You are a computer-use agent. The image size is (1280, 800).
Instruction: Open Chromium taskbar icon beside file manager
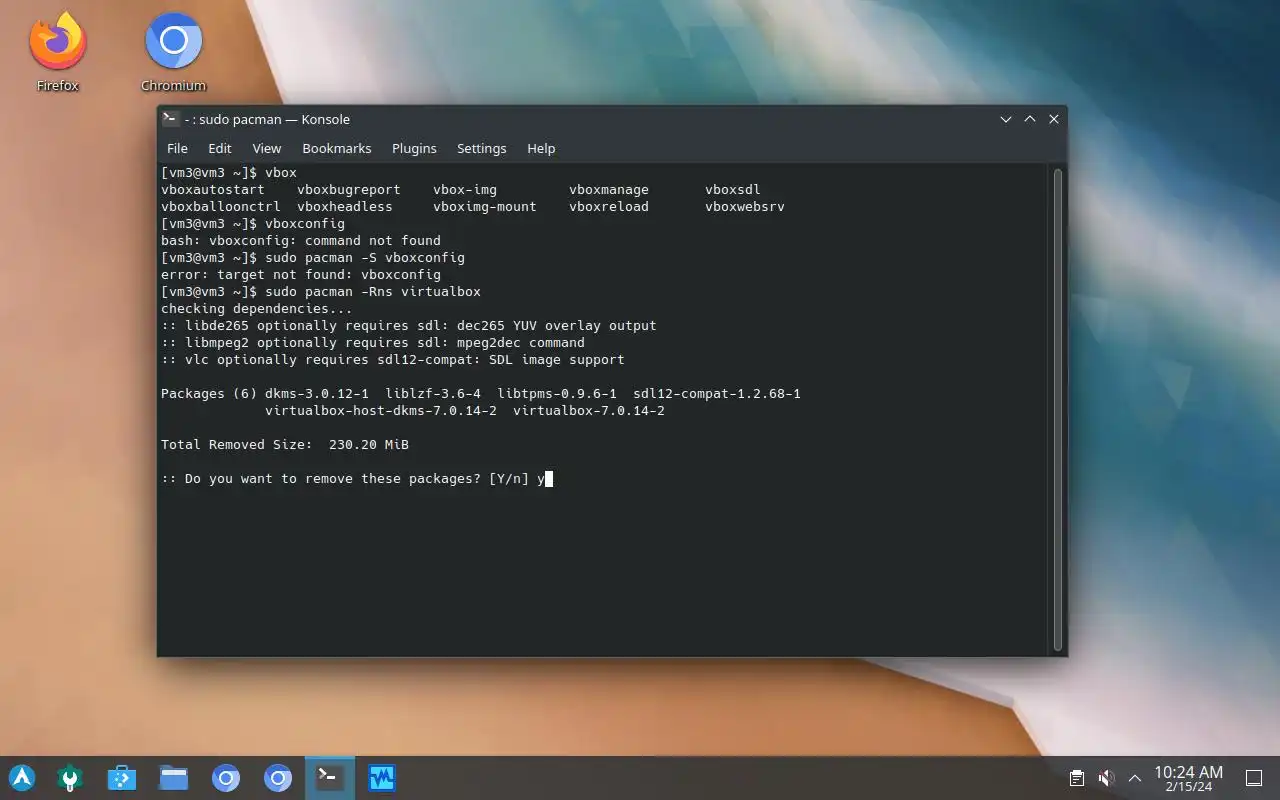click(226, 777)
